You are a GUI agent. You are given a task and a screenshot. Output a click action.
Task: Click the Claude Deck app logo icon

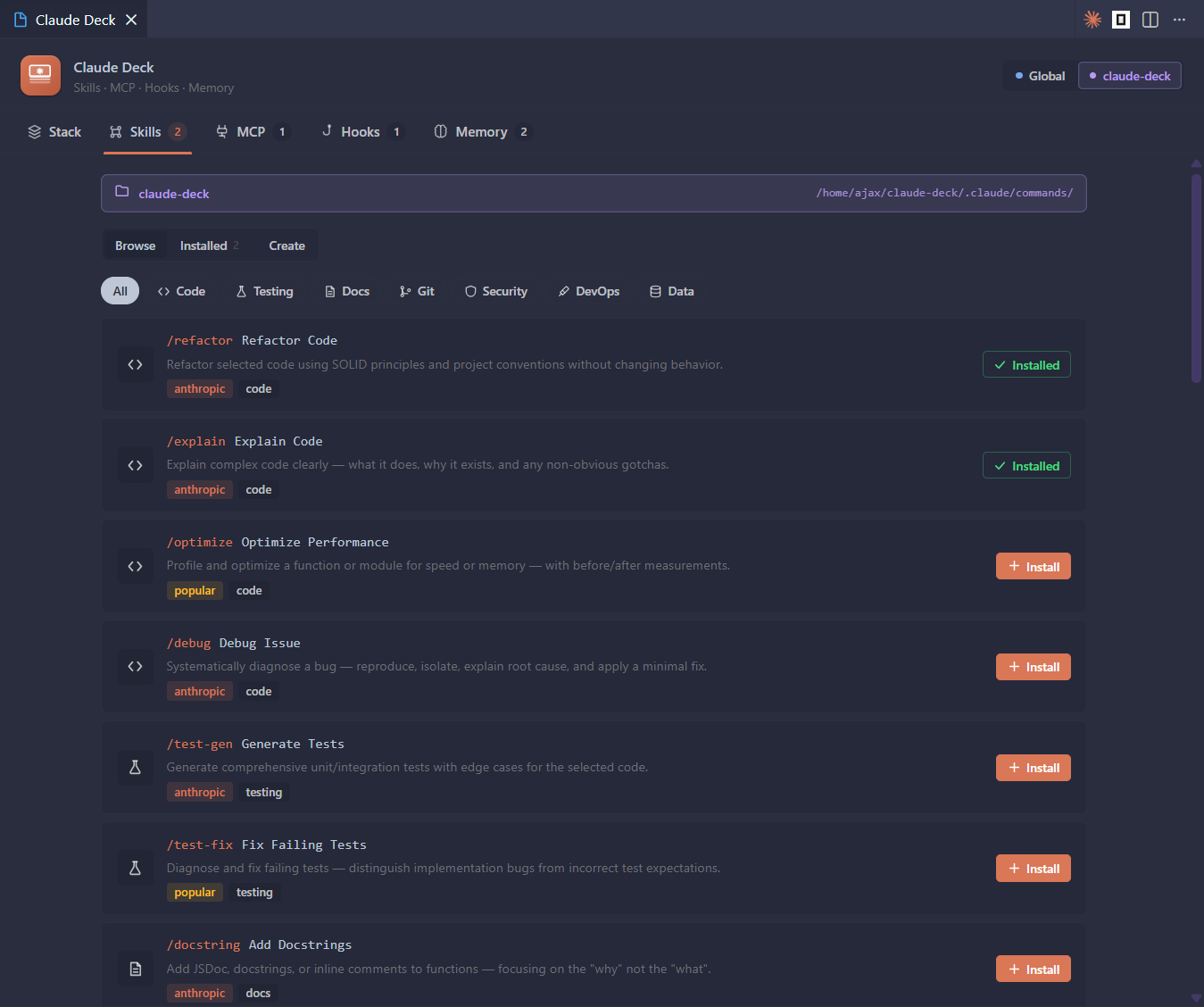(x=40, y=76)
